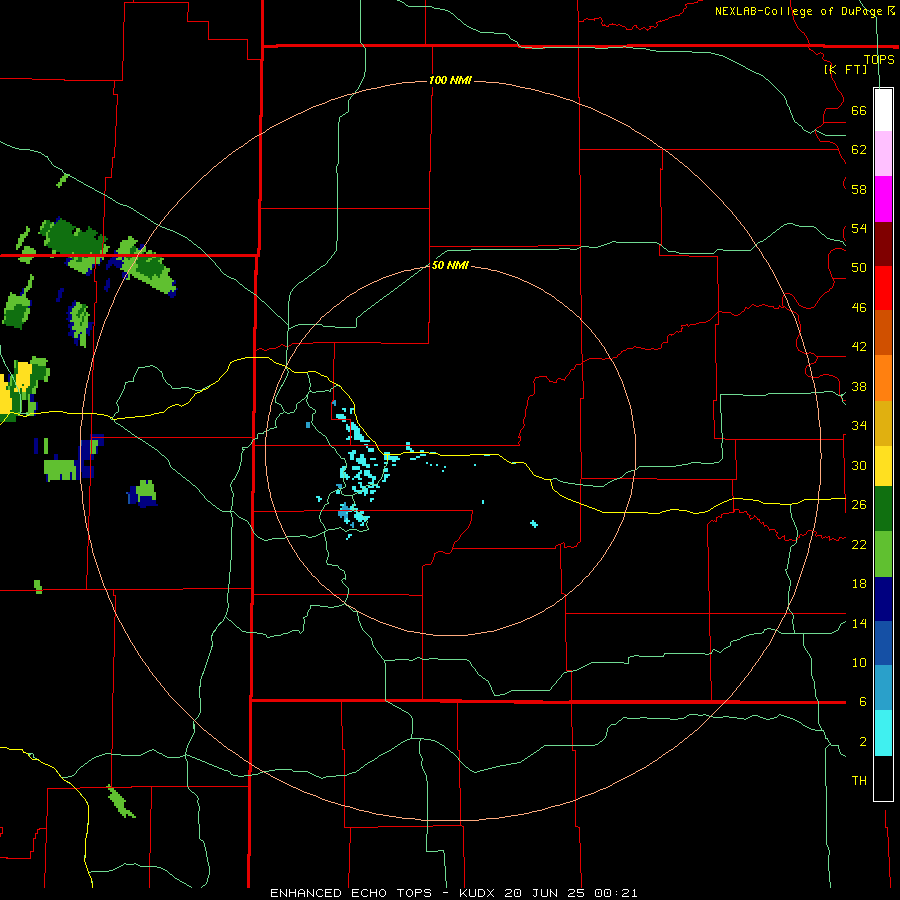Click the legend value '42'
The width and height of the screenshot is (900, 900).
pyautogui.click(x=859, y=346)
